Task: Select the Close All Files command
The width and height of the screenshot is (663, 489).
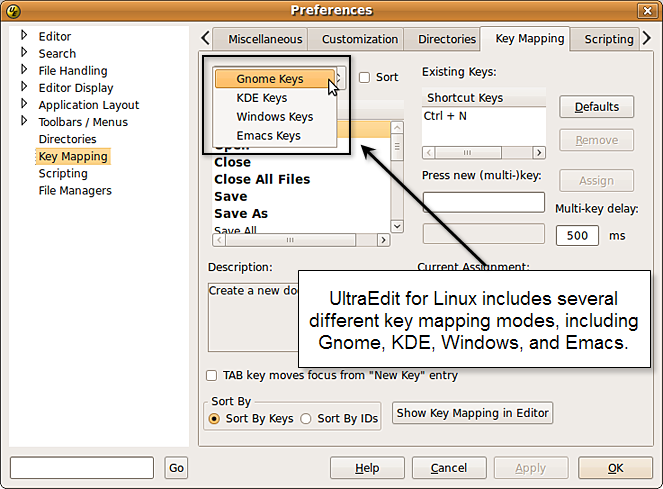Action: pos(301,179)
